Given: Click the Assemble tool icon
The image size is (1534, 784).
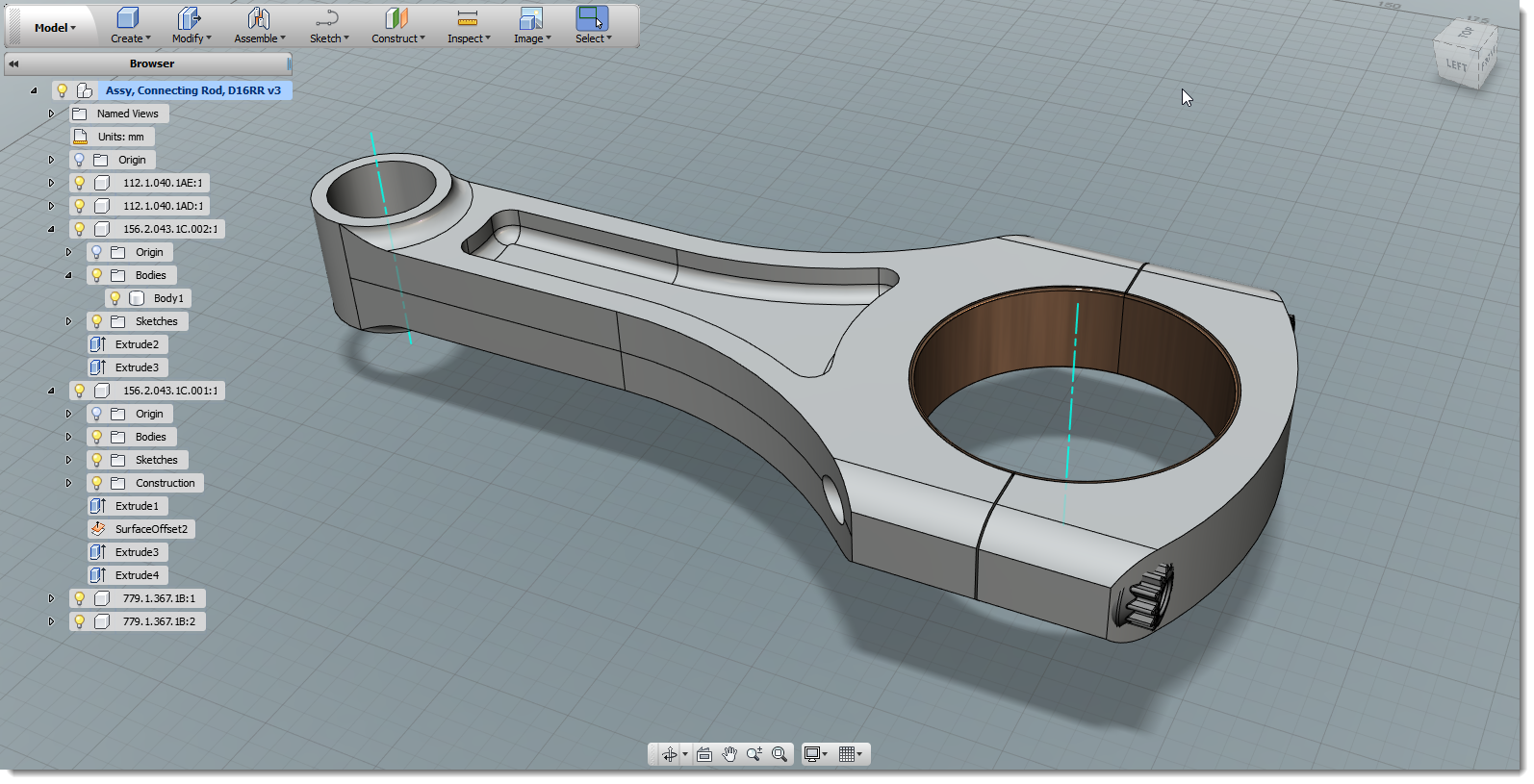Looking at the screenshot, I should (258, 18).
